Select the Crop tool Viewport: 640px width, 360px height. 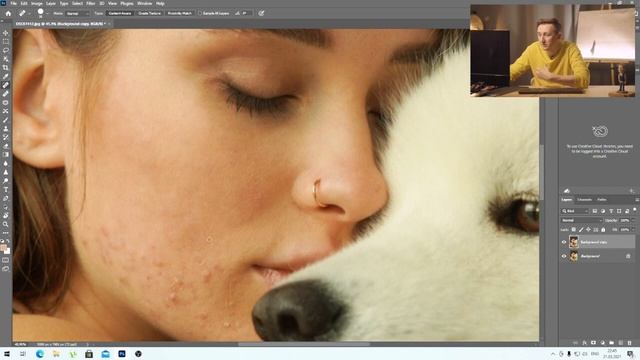6,68
